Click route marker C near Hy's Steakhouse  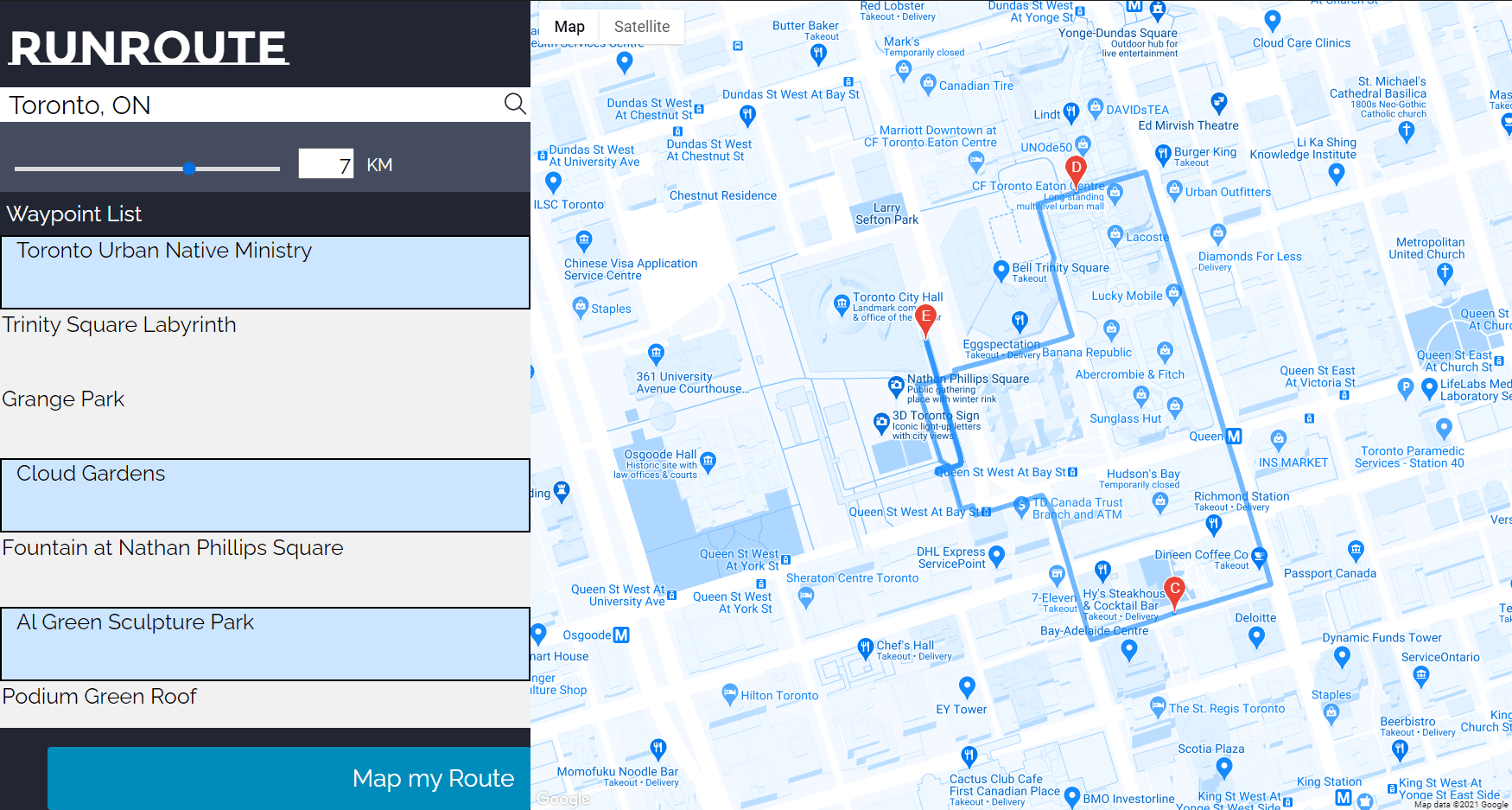pos(1174,591)
